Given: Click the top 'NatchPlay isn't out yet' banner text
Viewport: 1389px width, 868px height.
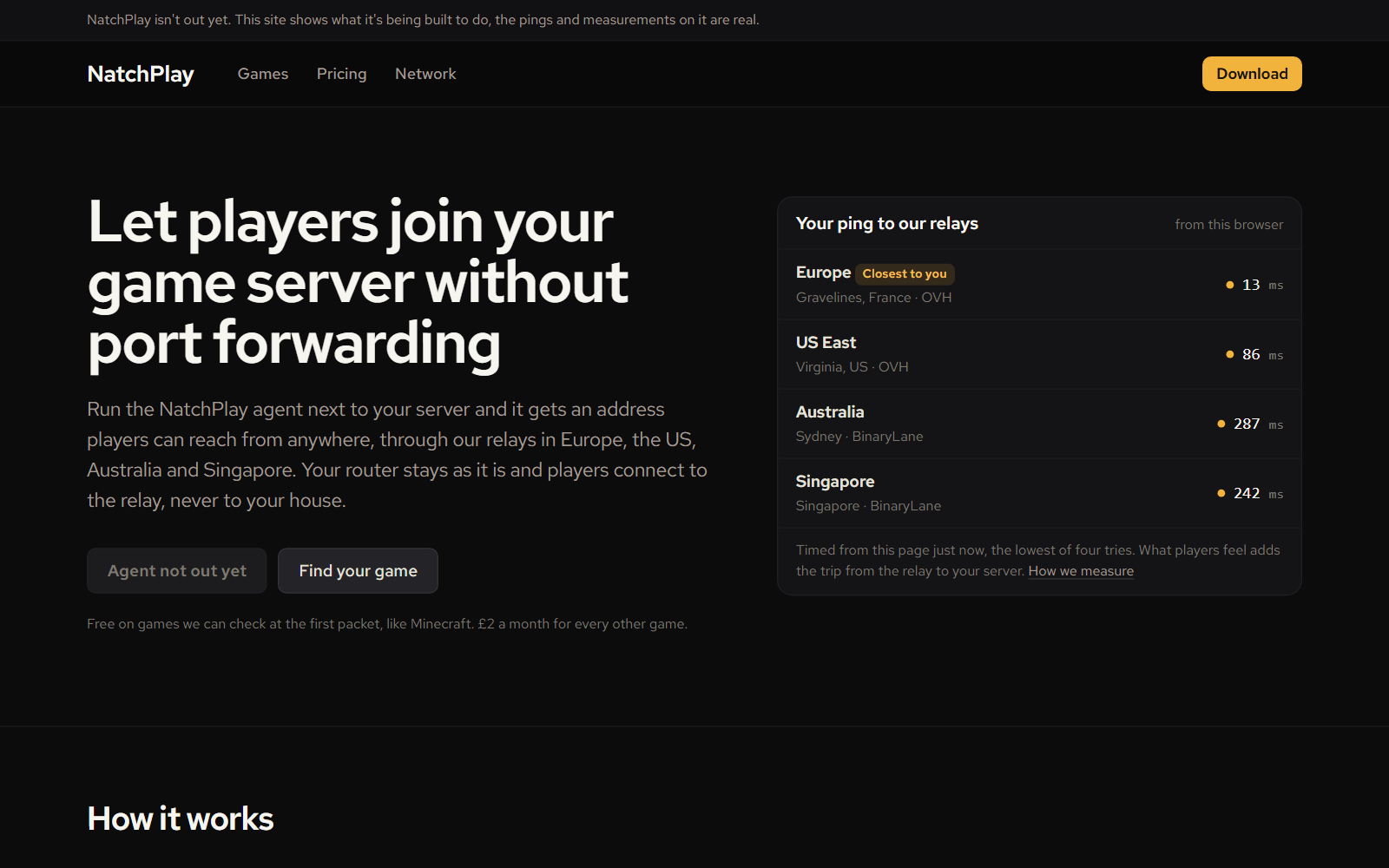Looking at the screenshot, I should click(423, 20).
